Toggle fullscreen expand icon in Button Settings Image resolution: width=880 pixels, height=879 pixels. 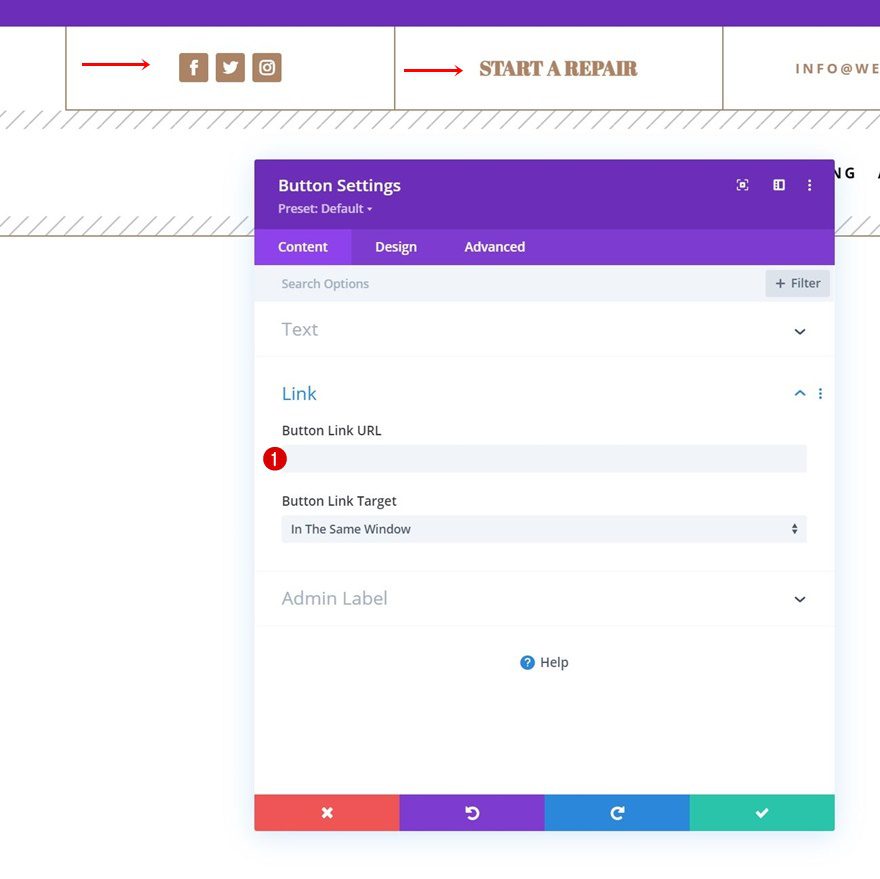coord(742,185)
